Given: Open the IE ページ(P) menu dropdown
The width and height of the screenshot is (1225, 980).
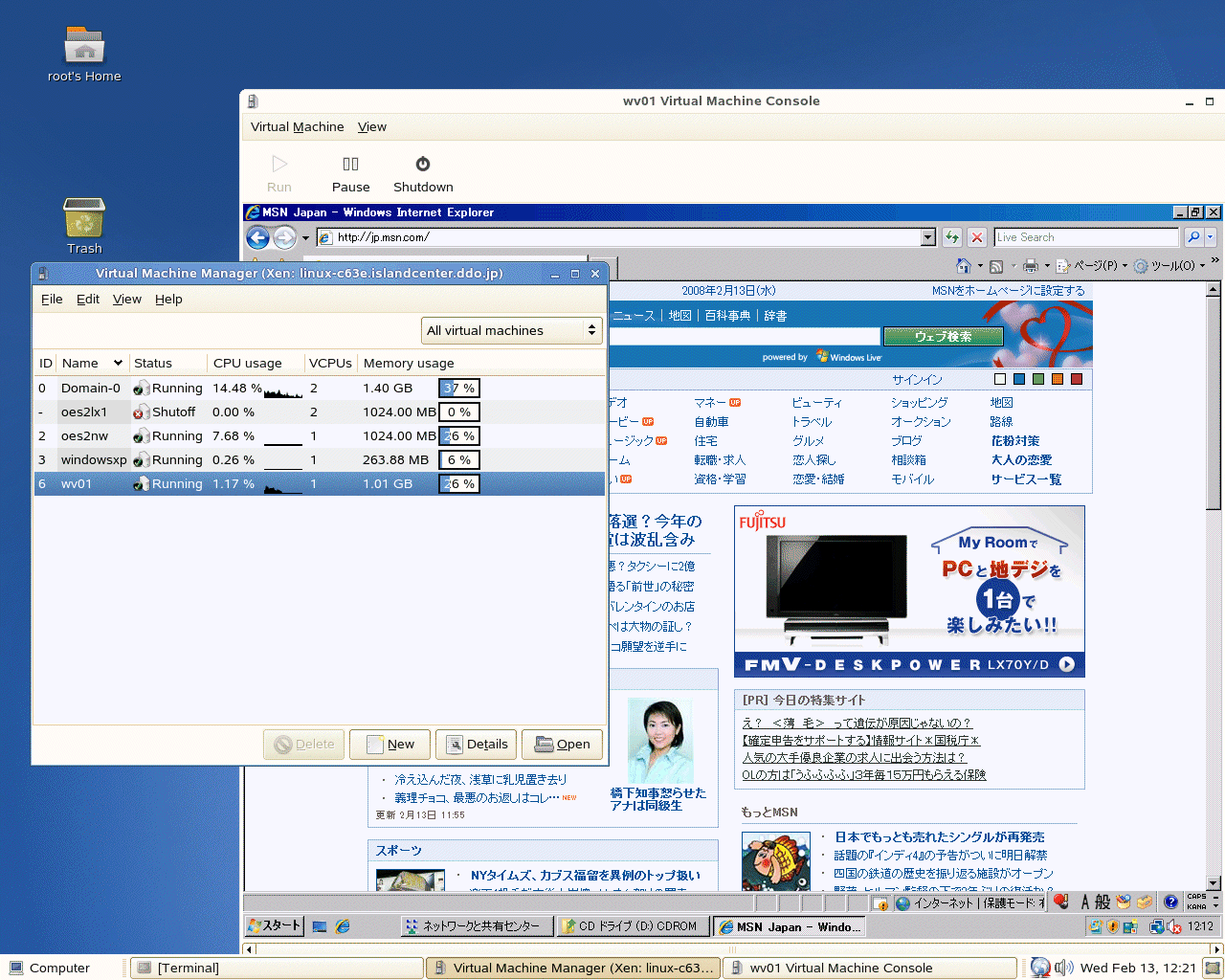Looking at the screenshot, I should [1101, 266].
